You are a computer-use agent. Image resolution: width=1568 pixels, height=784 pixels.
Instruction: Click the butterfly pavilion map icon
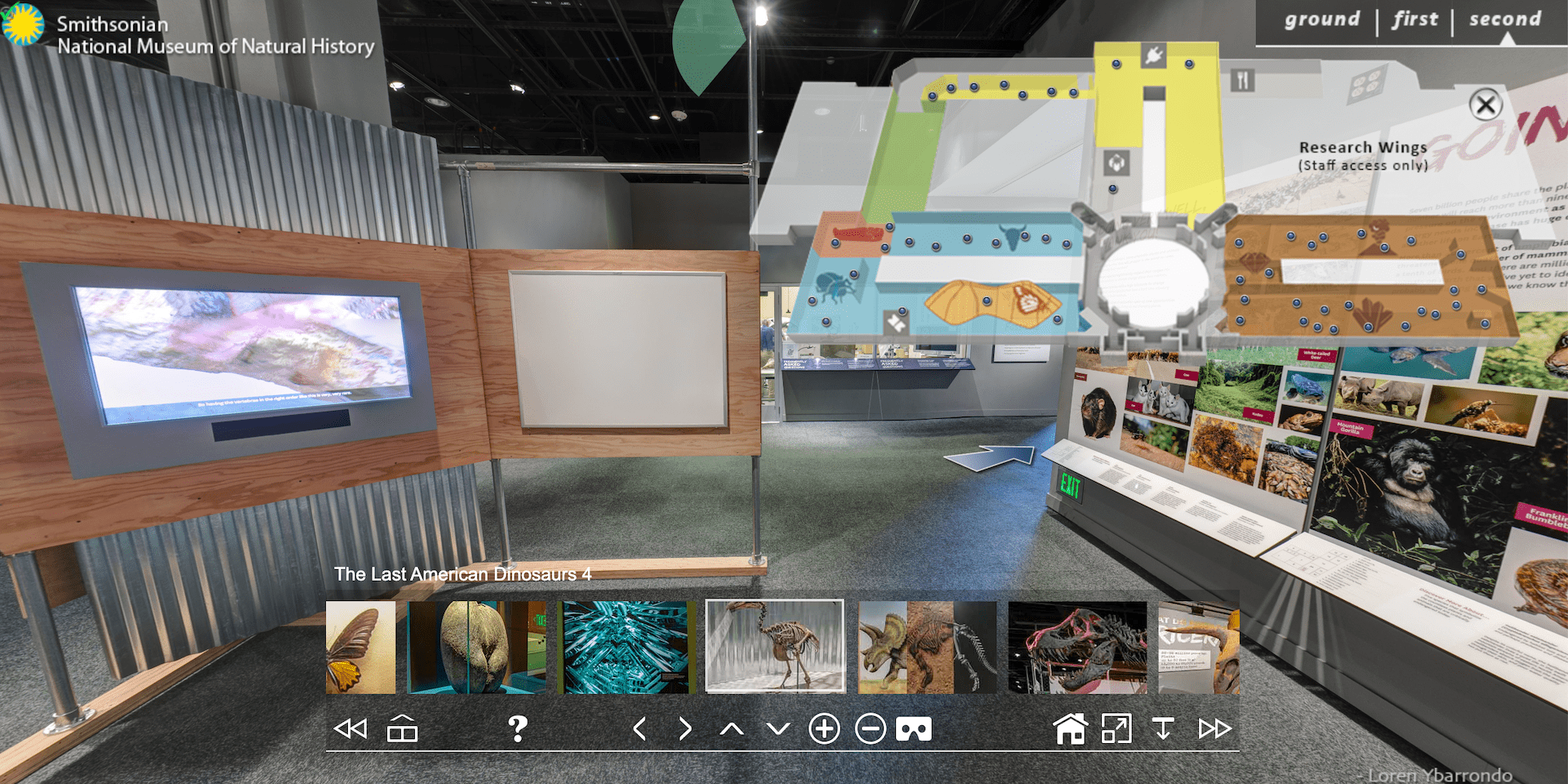coord(896,322)
